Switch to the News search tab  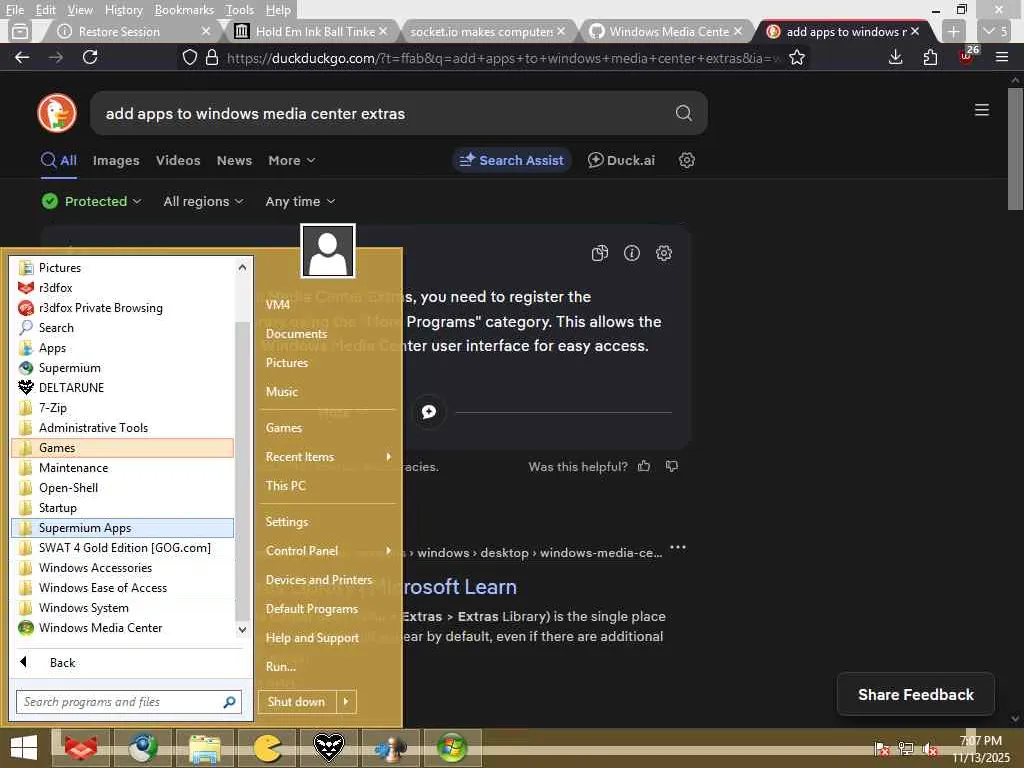pyautogui.click(x=234, y=160)
